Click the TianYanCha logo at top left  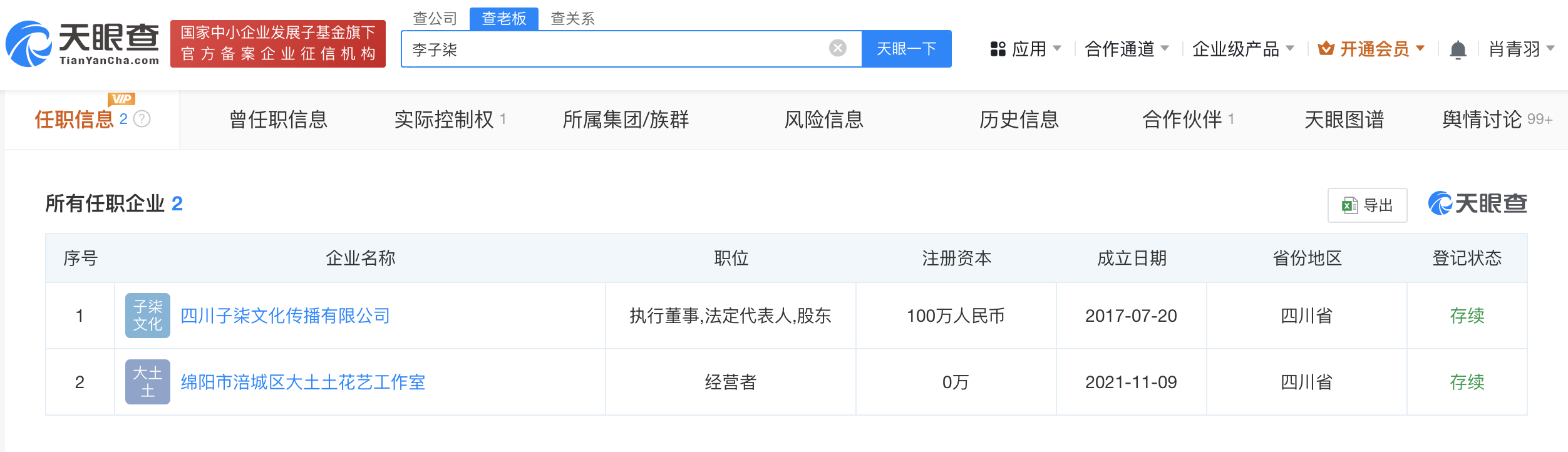coord(82,44)
